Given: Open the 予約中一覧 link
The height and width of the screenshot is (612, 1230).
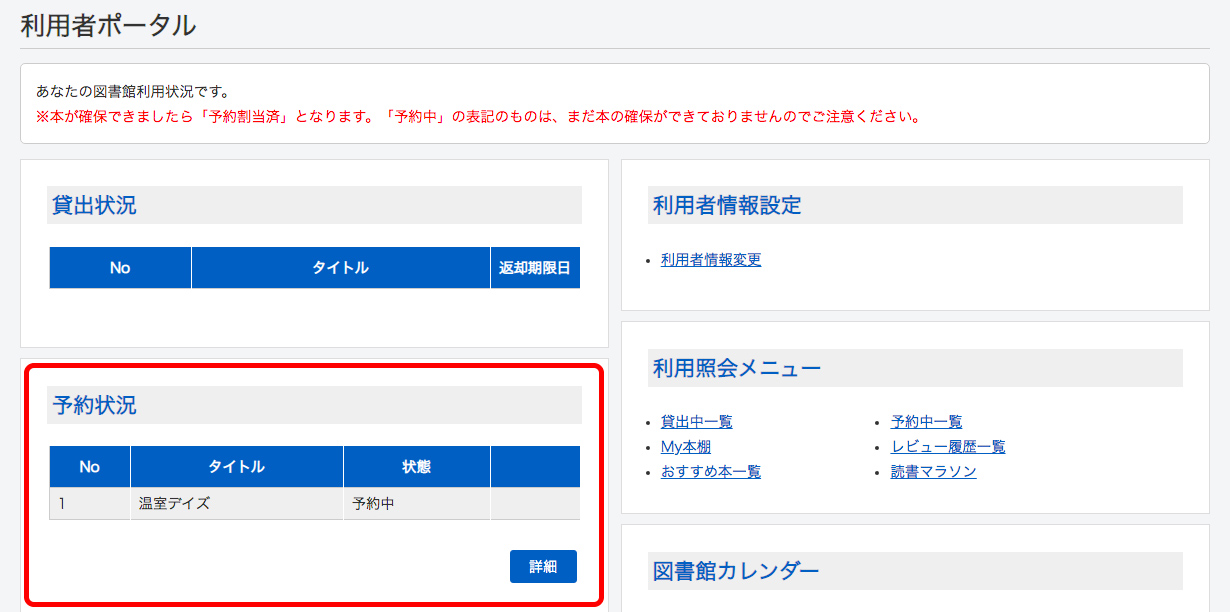Looking at the screenshot, I should (926, 422).
